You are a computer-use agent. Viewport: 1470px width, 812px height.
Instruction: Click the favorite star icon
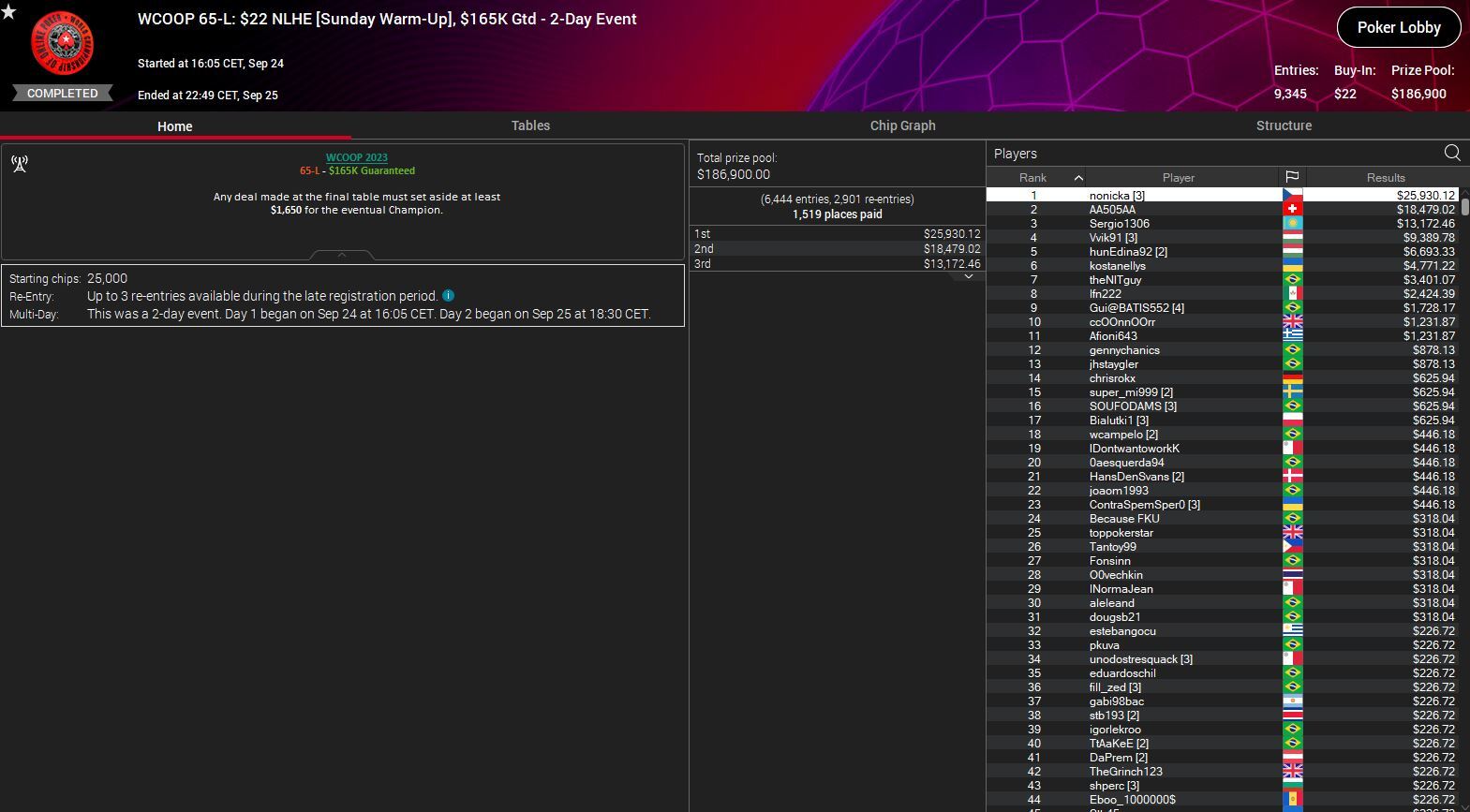8,12
